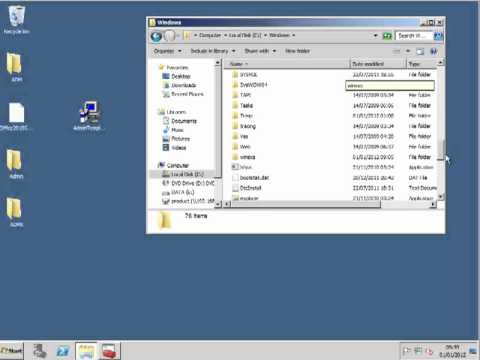Click the file list horizontal scrollbar
480x360 pixels.
(306, 204)
